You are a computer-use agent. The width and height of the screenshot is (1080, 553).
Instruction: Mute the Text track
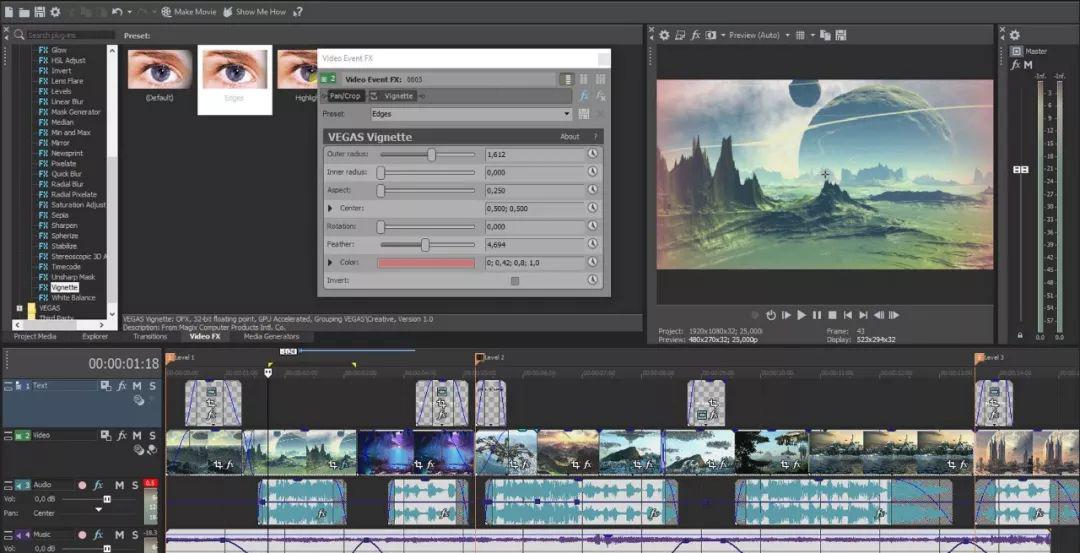[137, 386]
